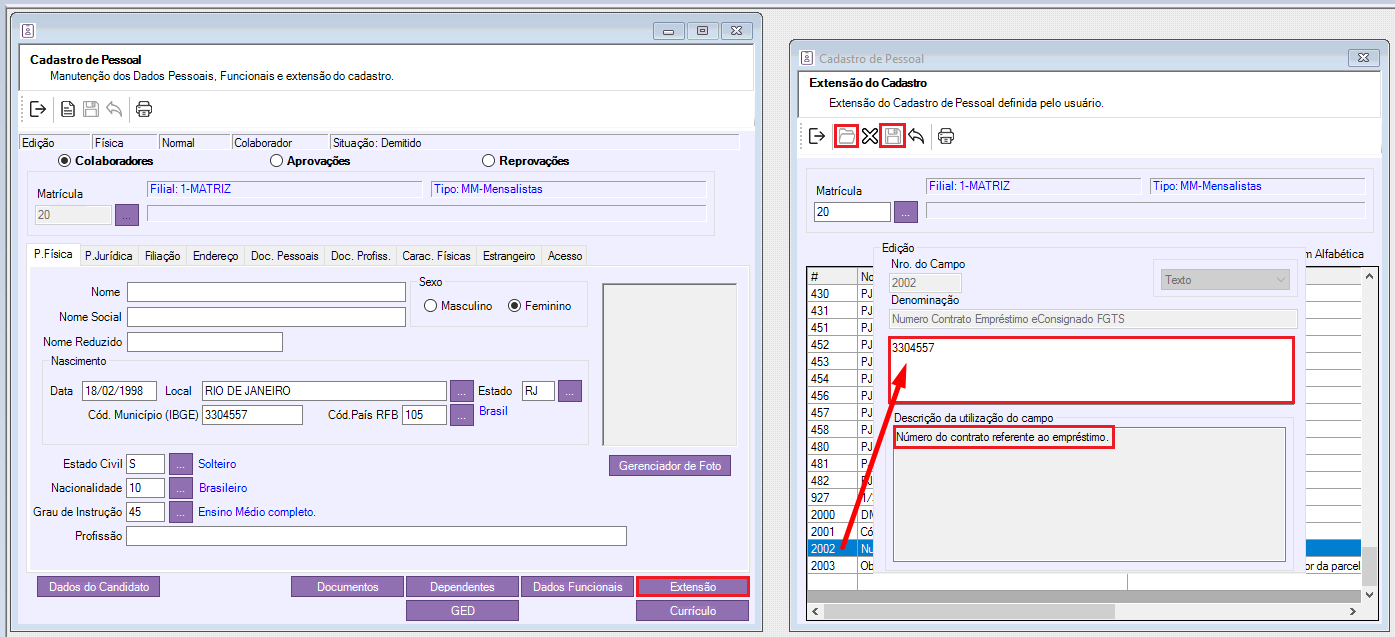
Task: Click the Cód. Município (IBGE) field
Action: 252,415
